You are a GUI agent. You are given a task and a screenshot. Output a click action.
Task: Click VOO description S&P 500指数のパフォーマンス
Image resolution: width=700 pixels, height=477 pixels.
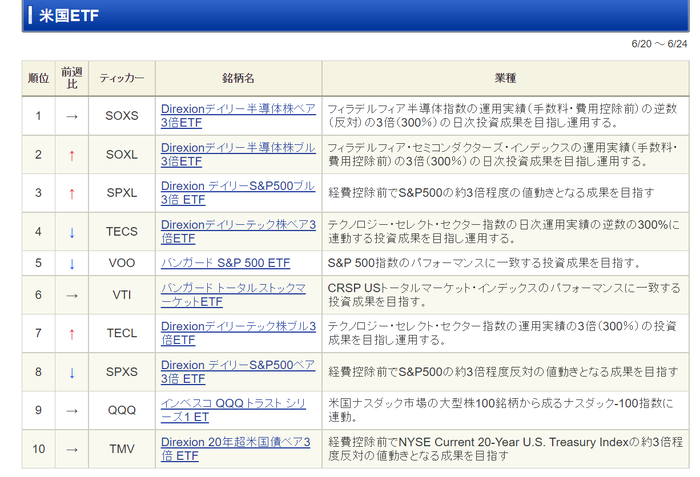coord(484,263)
